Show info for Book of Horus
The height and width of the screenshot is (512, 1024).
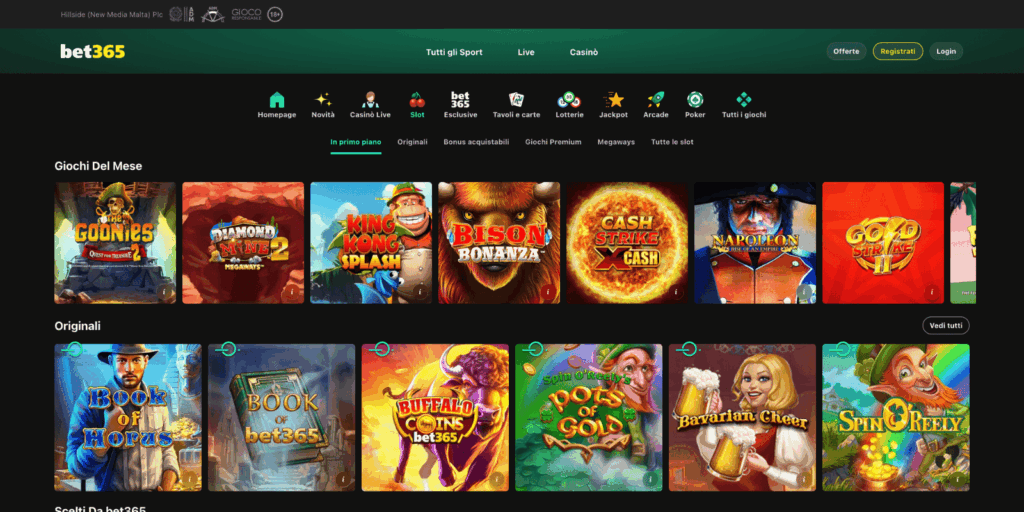click(x=190, y=479)
